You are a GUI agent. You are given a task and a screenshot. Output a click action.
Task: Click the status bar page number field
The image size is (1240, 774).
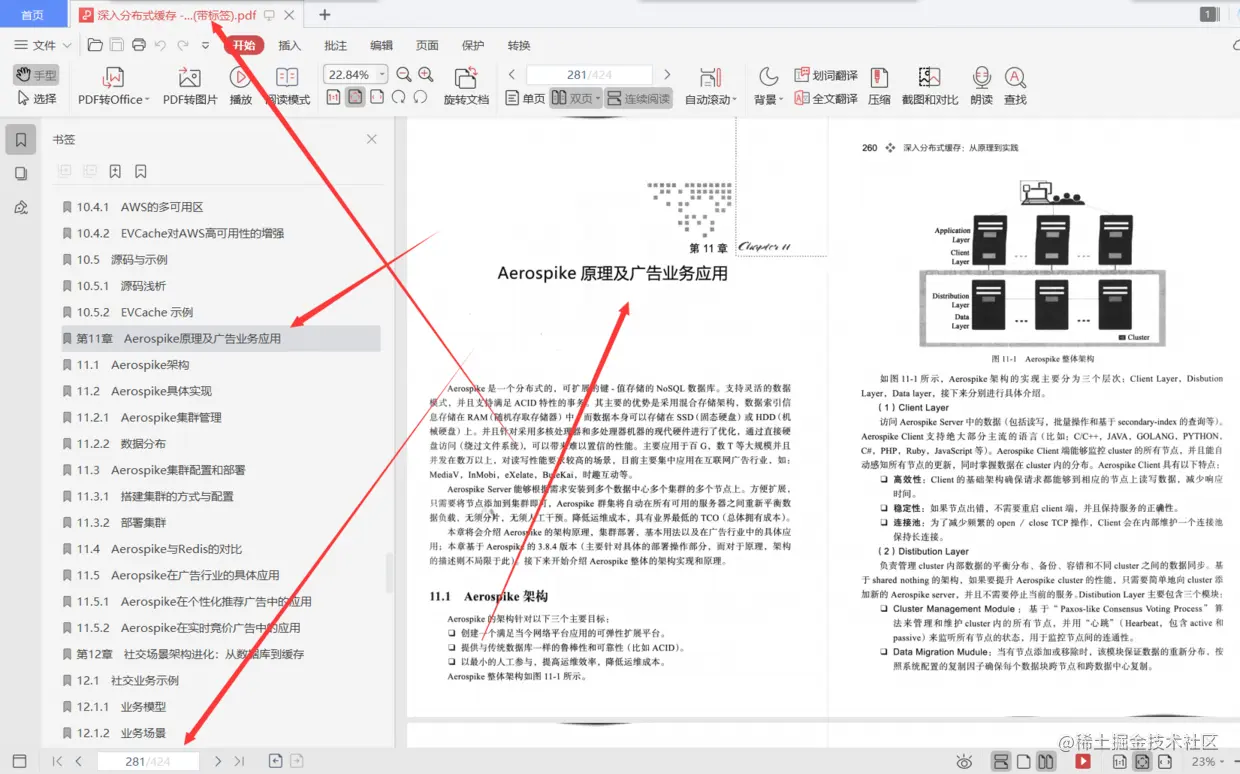148,762
